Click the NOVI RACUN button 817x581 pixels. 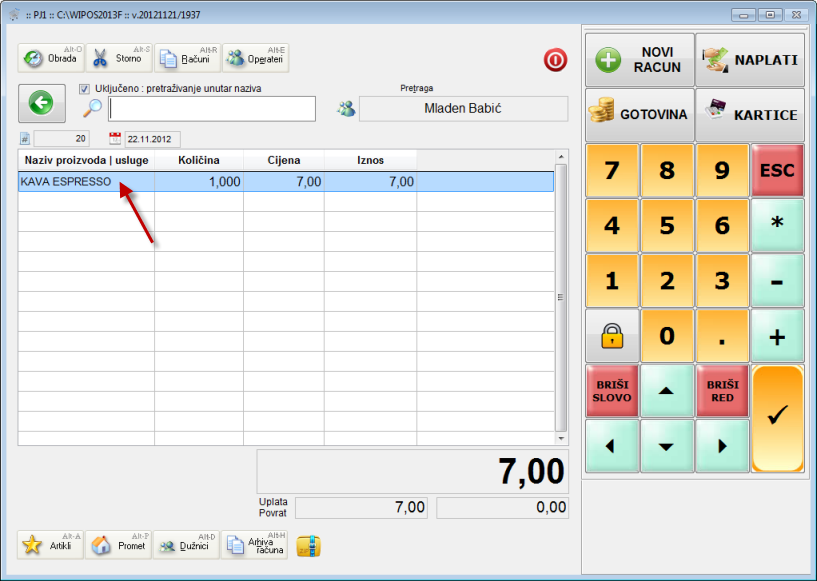(x=637, y=60)
